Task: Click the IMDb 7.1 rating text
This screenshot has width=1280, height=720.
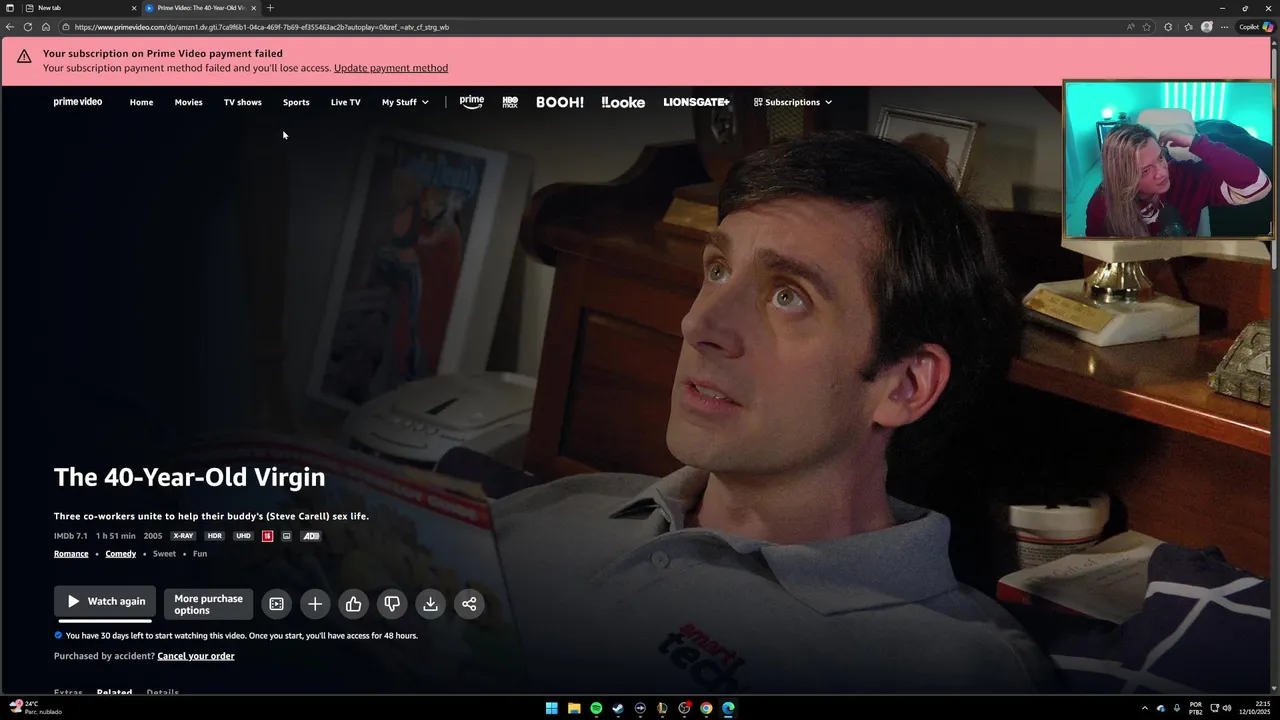Action: pos(71,536)
